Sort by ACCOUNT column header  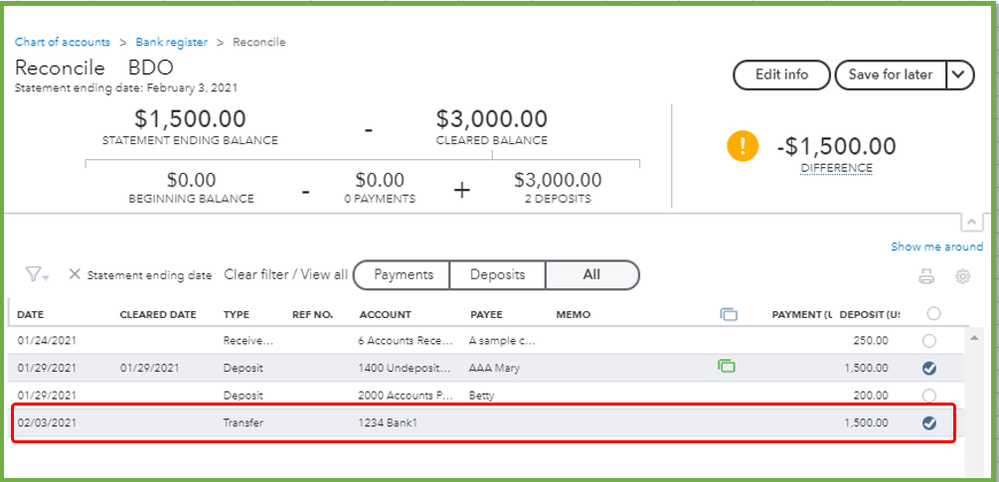click(x=385, y=315)
